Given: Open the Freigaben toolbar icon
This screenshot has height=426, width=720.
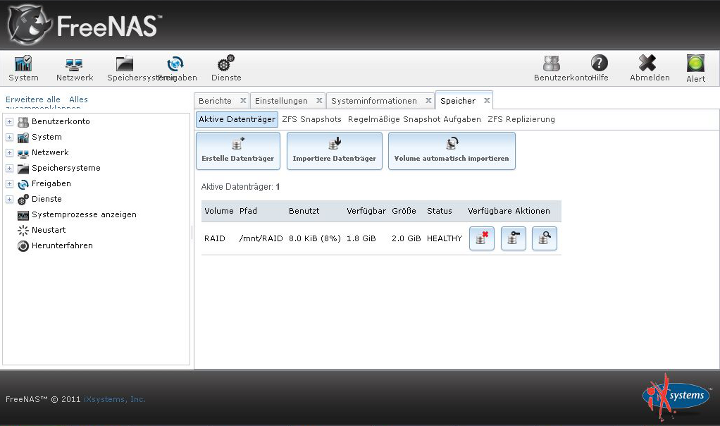Looking at the screenshot, I should (x=175, y=63).
